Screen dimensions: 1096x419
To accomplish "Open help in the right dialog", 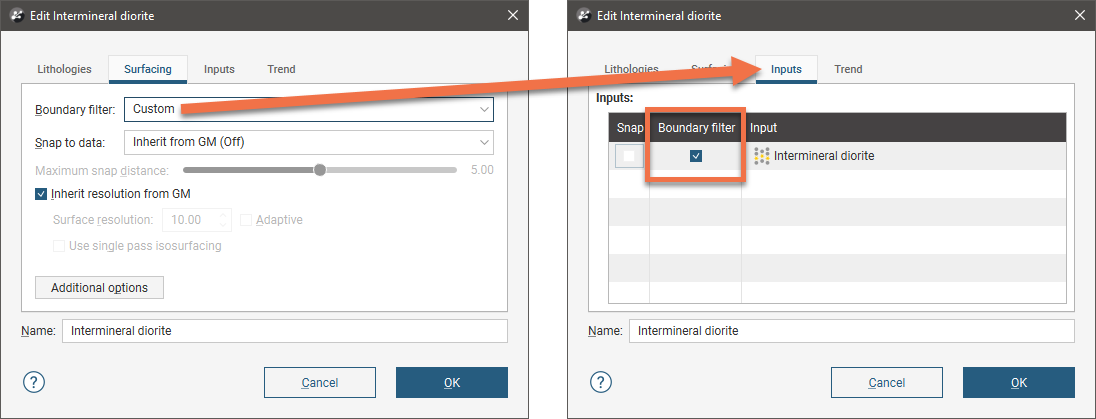I will (601, 382).
